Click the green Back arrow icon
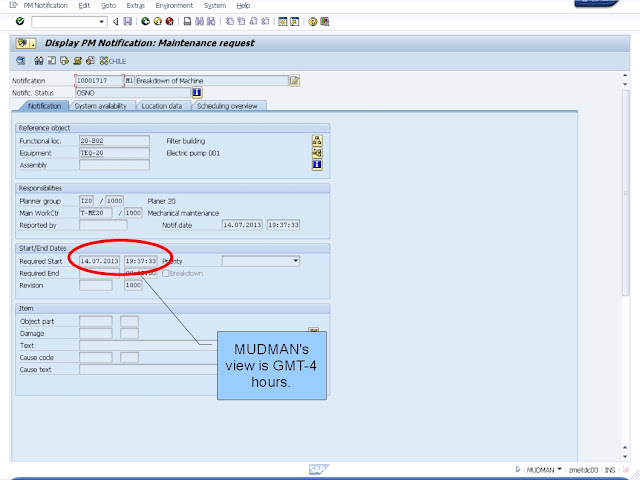This screenshot has height=480, width=640. tap(145, 21)
